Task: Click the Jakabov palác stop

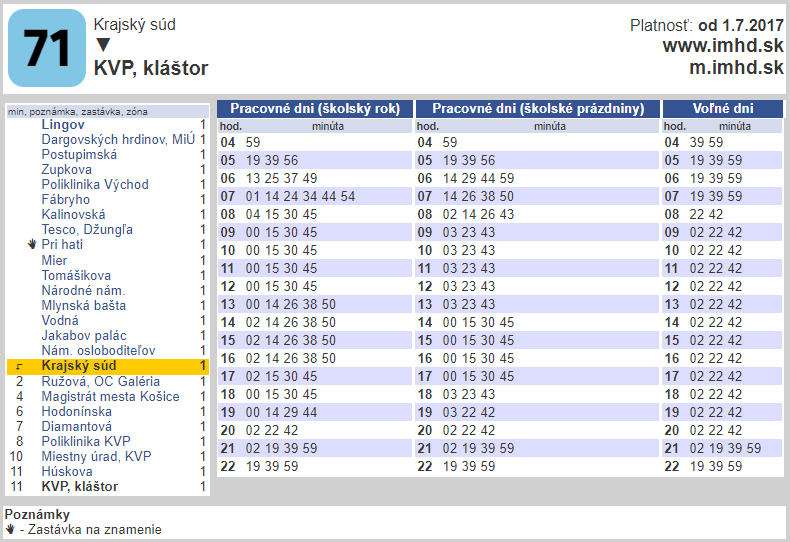Action: [x=84, y=336]
